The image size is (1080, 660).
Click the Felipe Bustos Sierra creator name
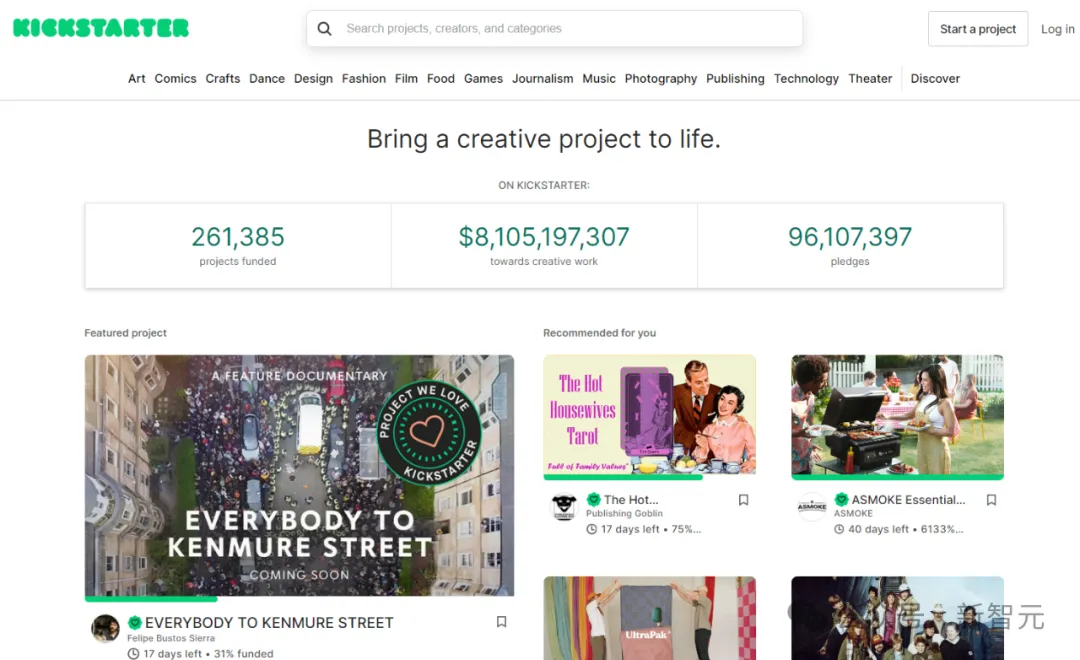[171, 639]
